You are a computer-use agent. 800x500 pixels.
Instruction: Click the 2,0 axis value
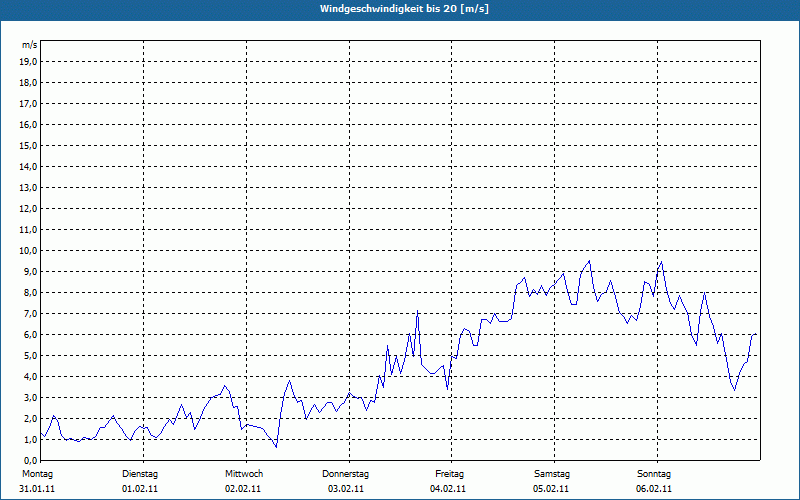click(x=30, y=418)
